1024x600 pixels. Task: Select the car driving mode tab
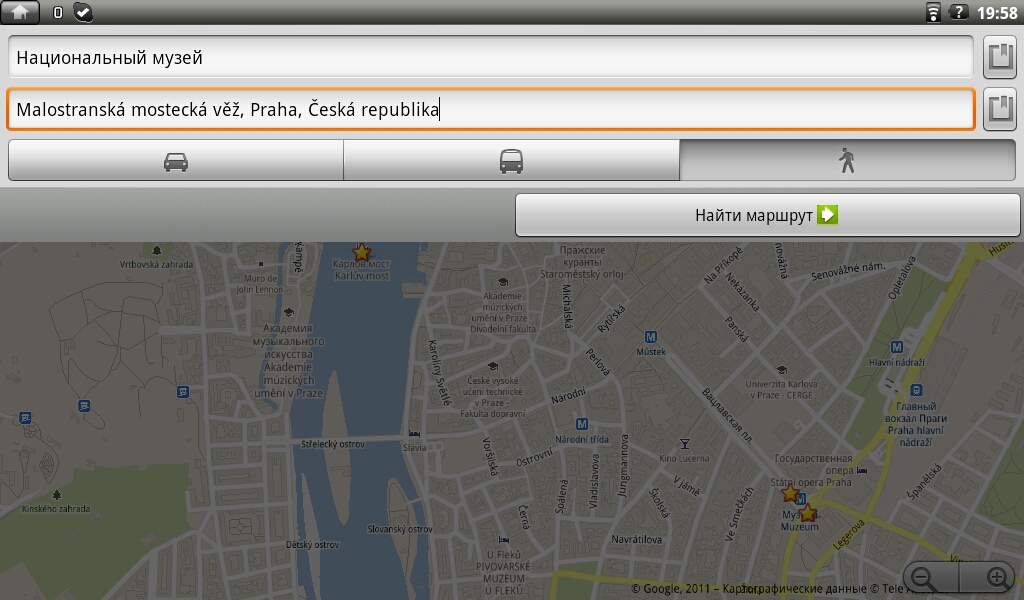[176, 160]
